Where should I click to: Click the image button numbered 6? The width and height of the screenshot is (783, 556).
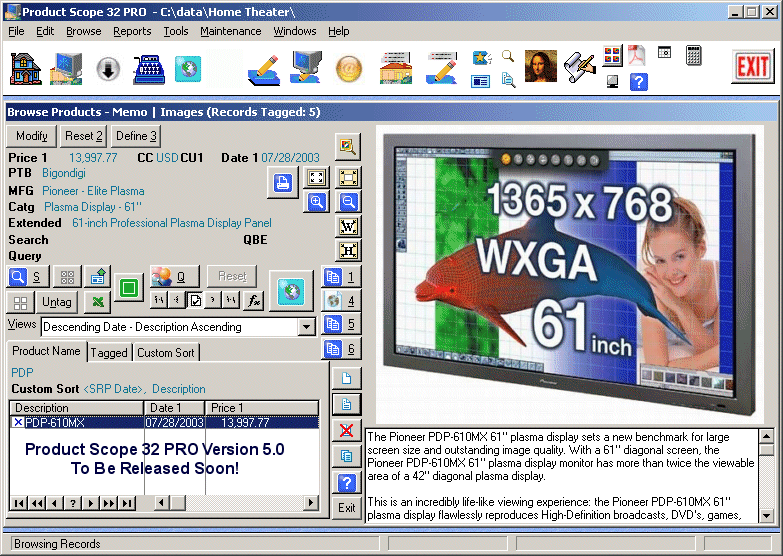coord(341,348)
